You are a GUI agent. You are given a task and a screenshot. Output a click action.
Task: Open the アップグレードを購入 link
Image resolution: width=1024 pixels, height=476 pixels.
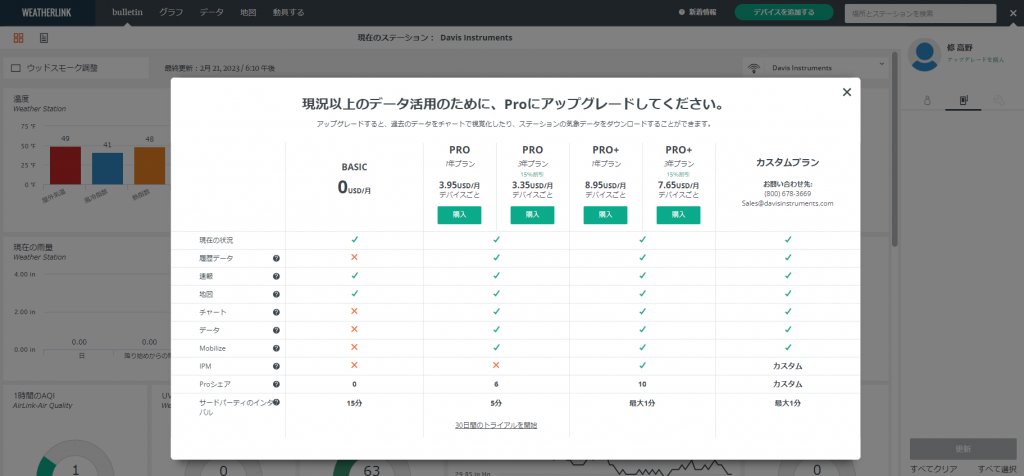click(x=976, y=59)
